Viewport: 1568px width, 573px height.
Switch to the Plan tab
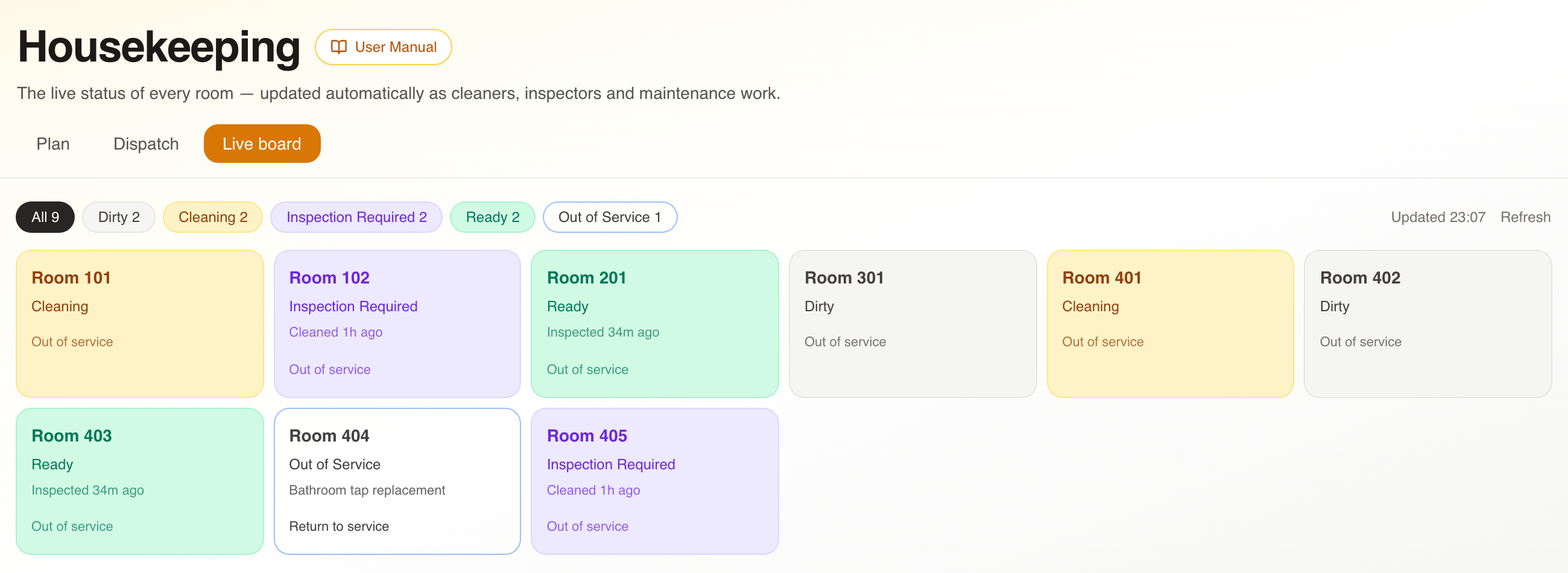pyautogui.click(x=53, y=144)
